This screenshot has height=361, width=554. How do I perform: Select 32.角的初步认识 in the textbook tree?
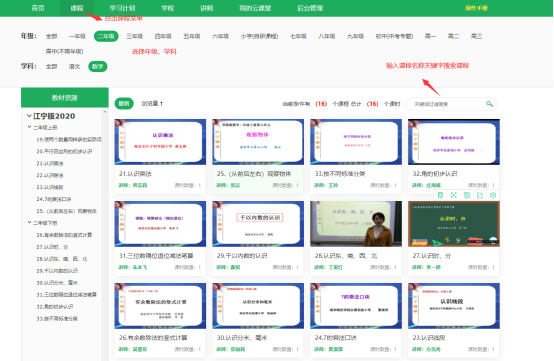55,307
